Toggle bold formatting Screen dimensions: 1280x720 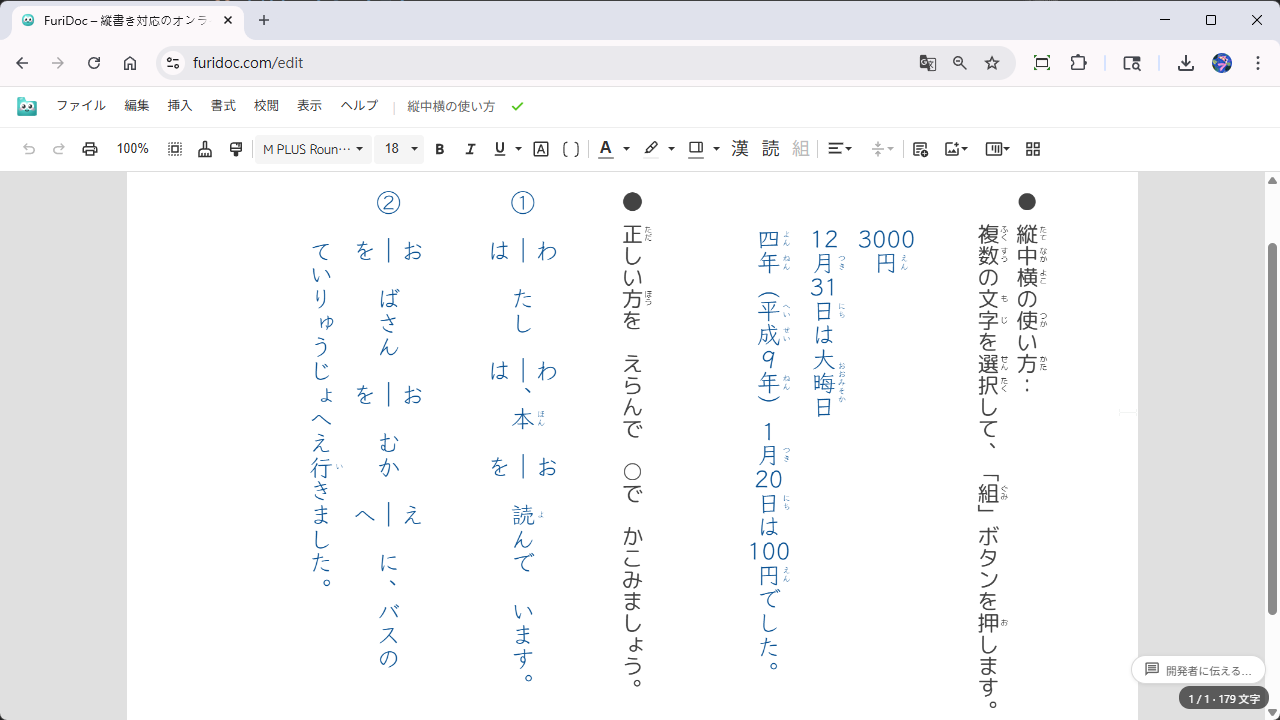click(439, 148)
